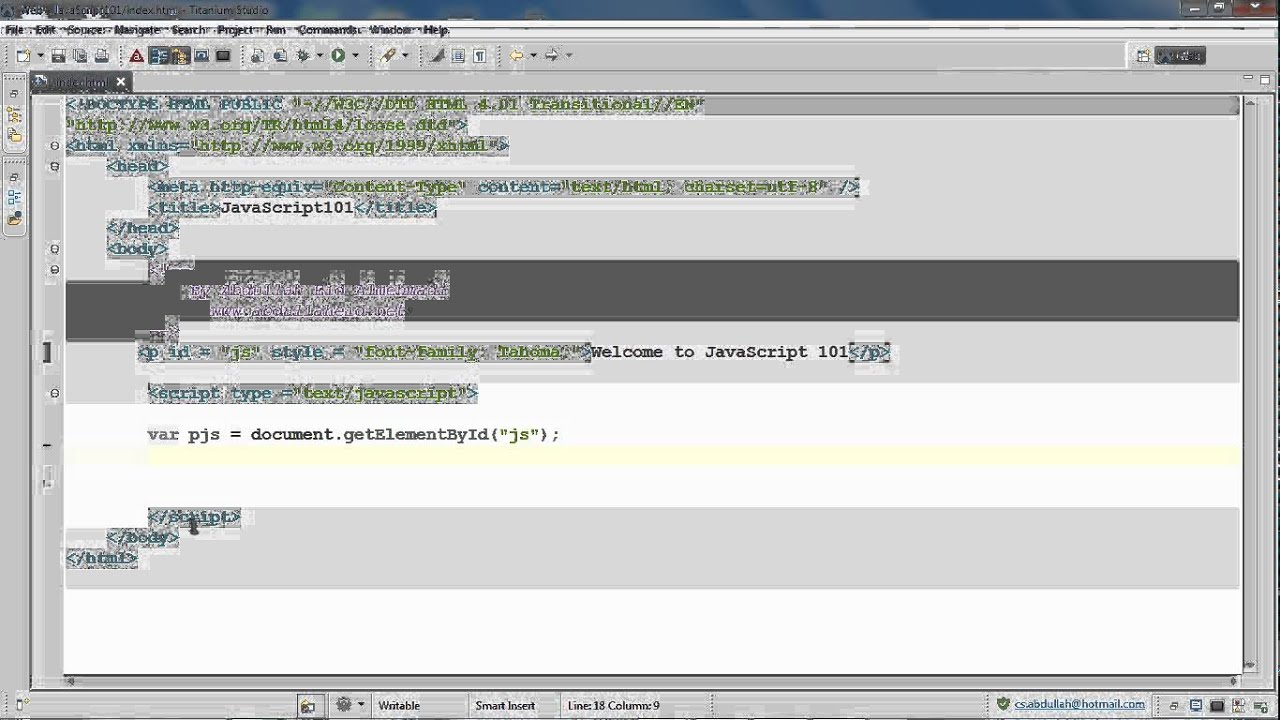1280x720 pixels.
Task: Click the blue tree icon in left sidebar
Action: 14,198
